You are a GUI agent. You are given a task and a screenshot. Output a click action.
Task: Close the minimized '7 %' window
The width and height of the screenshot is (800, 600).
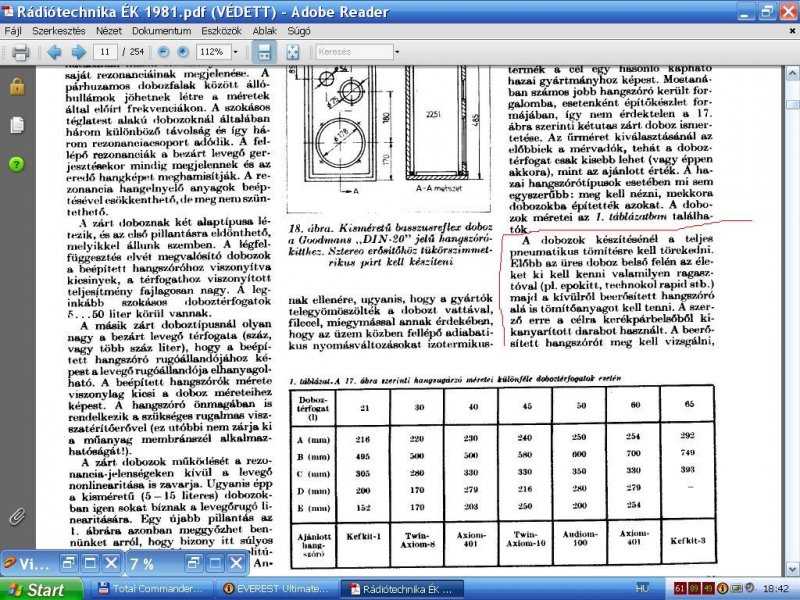236,563
